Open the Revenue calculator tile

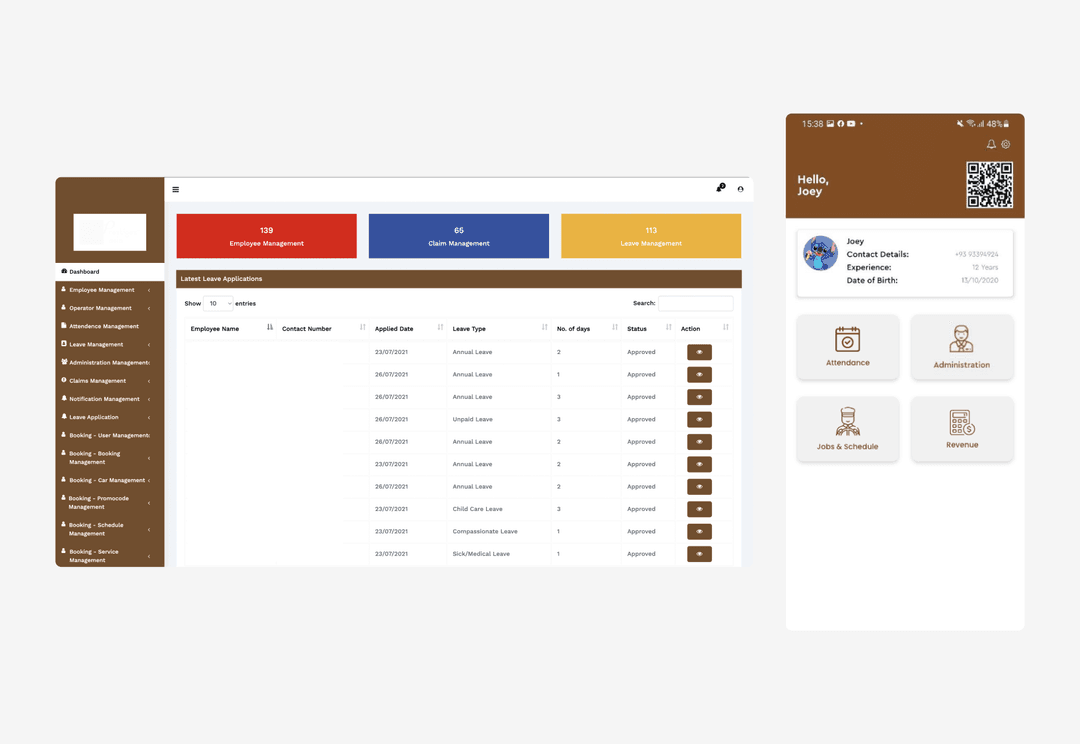[x=961, y=429]
